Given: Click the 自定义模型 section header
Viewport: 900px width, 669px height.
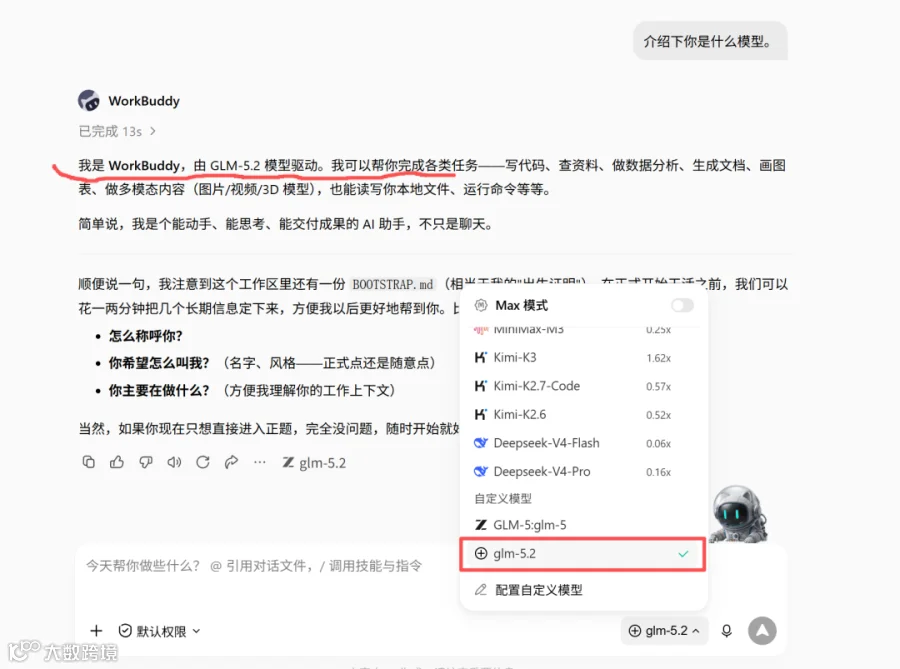Looking at the screenshot, I should click(x=503, y=499).
